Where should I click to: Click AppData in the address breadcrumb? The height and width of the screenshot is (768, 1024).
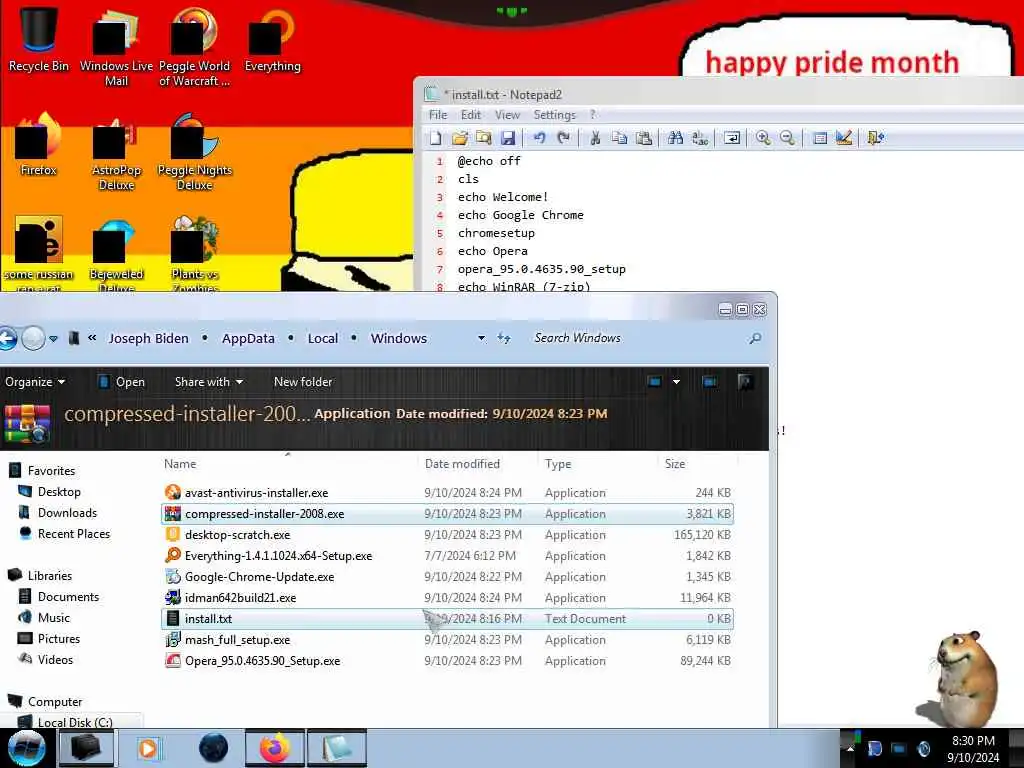(248, 338)
